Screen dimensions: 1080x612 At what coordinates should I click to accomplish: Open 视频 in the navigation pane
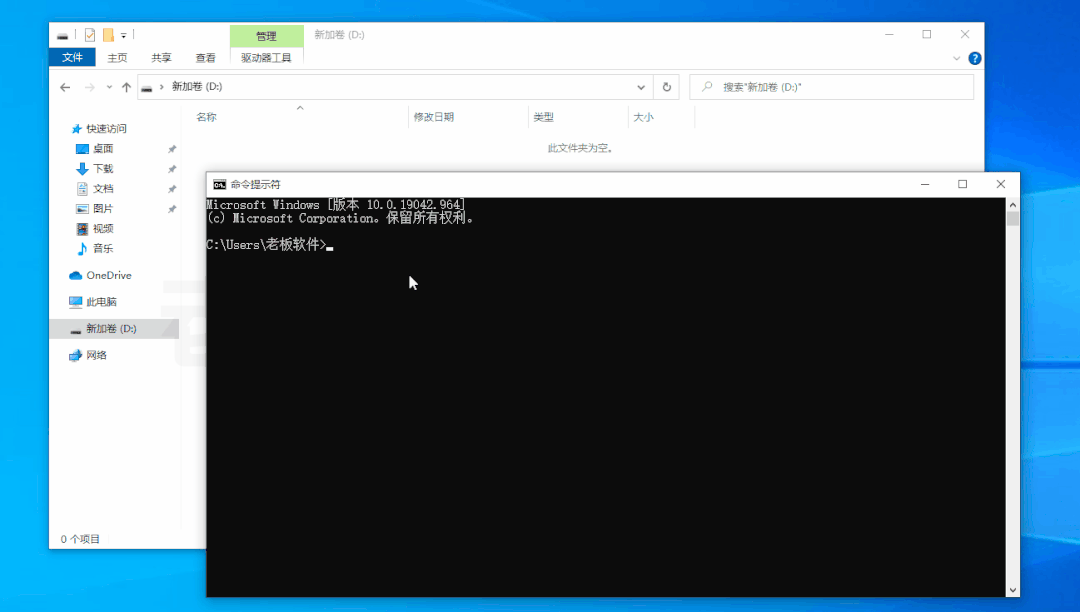tap(103, 229)
